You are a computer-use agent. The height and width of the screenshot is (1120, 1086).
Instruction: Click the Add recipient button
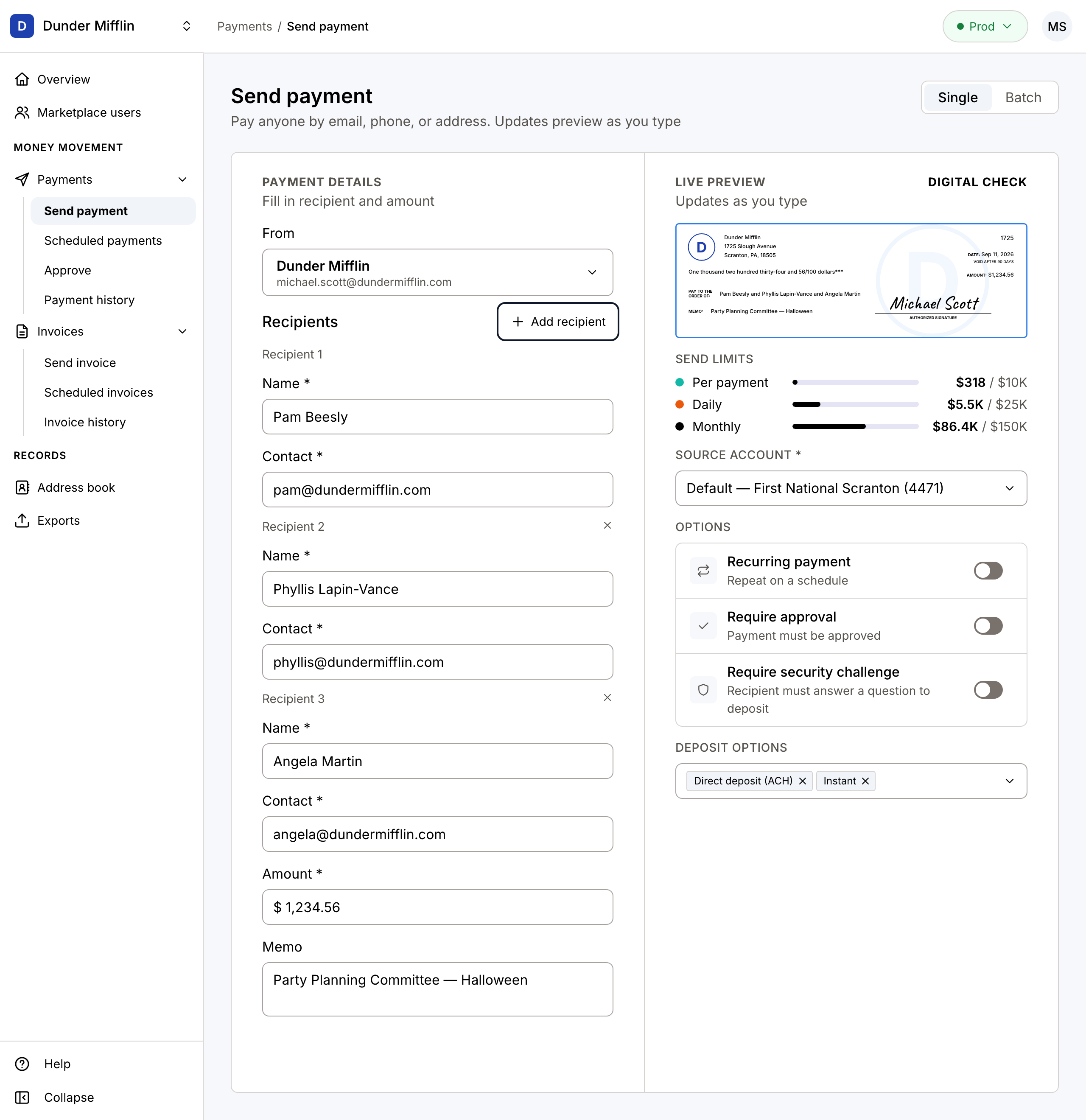coord(557,322)
